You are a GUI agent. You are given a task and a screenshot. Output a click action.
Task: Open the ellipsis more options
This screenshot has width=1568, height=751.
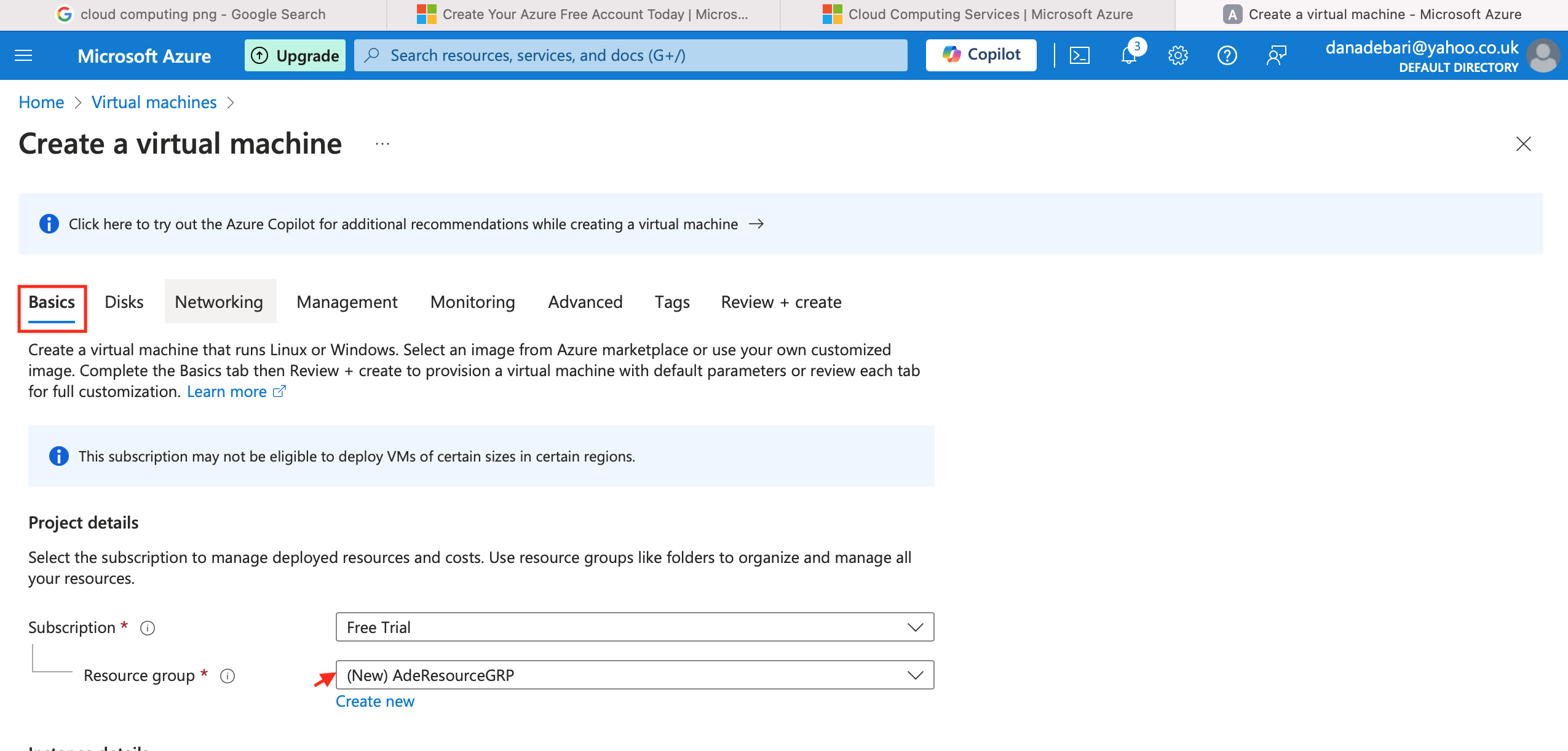[x=382, y=144]
